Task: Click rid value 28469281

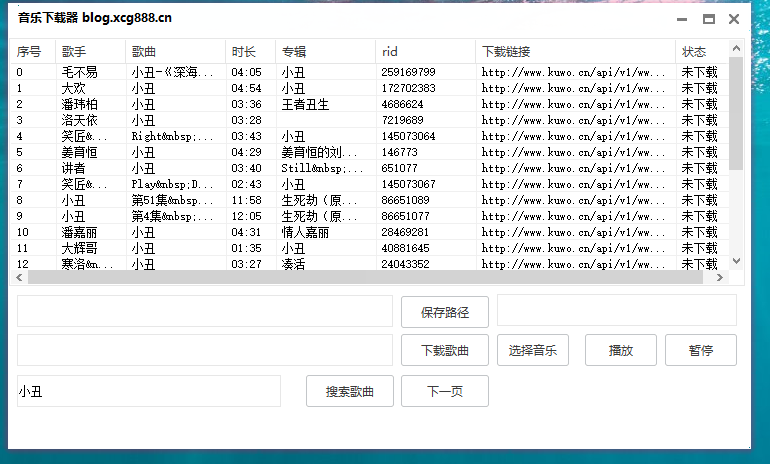Action: coord(405,232)
